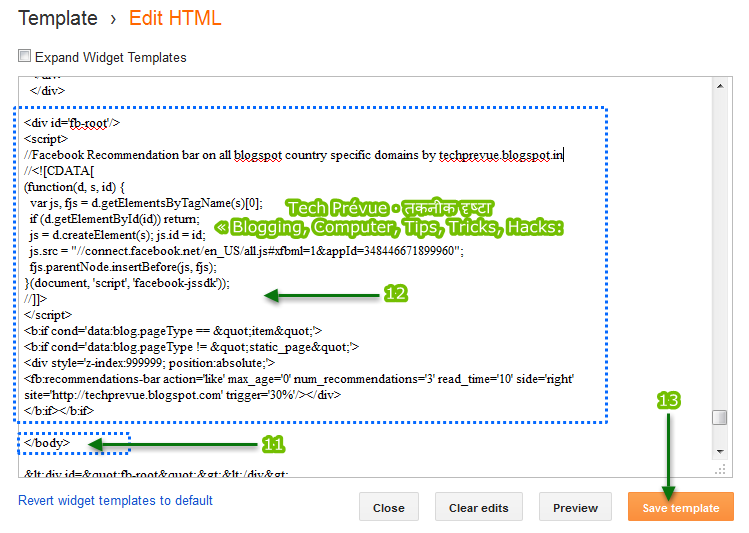Click the if (d.getElementById(id)) return line
Viewport: 749px width, 533px height.
(114, 219)
